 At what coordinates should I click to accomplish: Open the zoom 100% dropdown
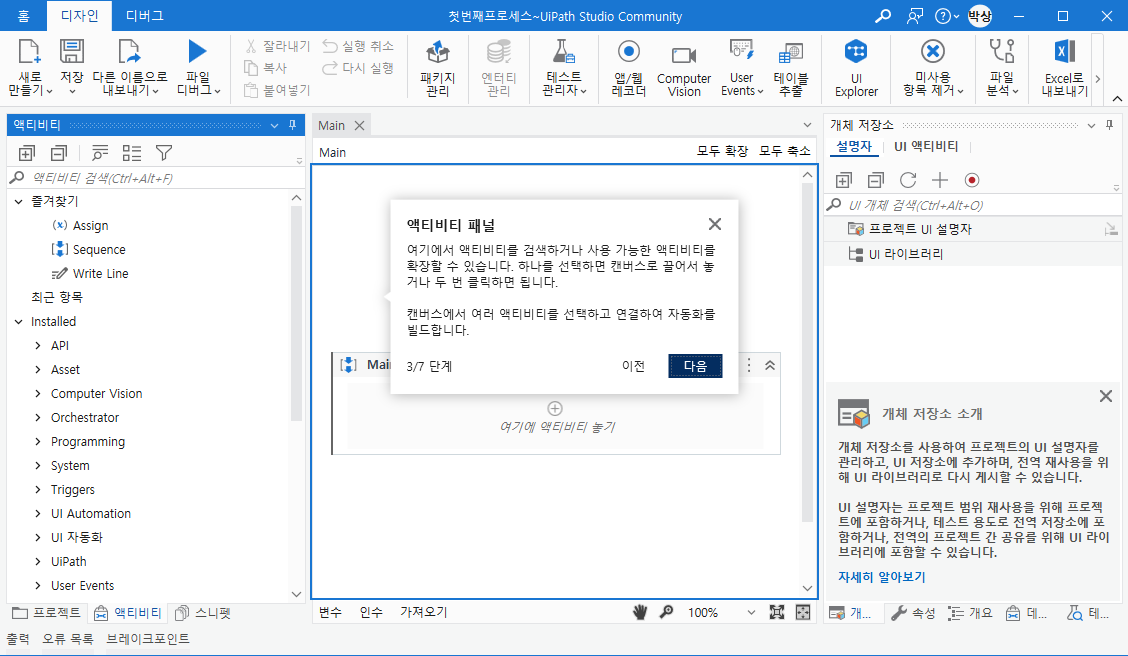751,612
